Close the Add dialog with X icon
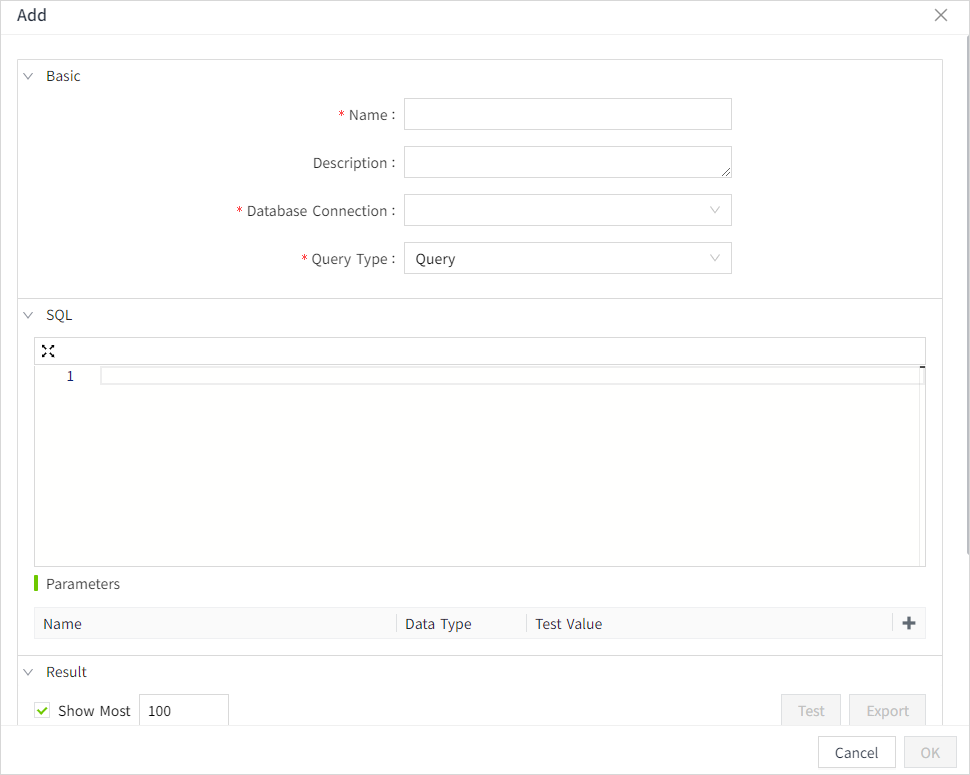The height and width of the screenshot is (775, 970). tap(940, 16)
